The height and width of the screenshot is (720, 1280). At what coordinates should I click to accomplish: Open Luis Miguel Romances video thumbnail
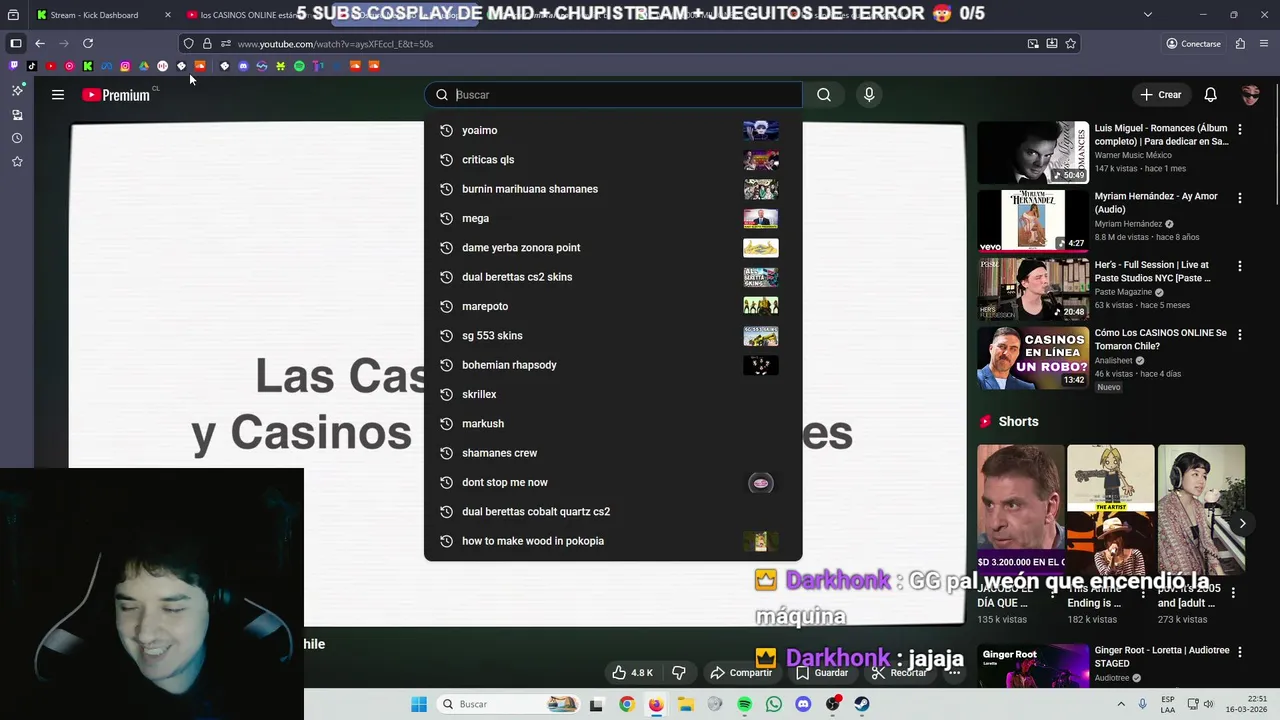[x=1033, y=152]
